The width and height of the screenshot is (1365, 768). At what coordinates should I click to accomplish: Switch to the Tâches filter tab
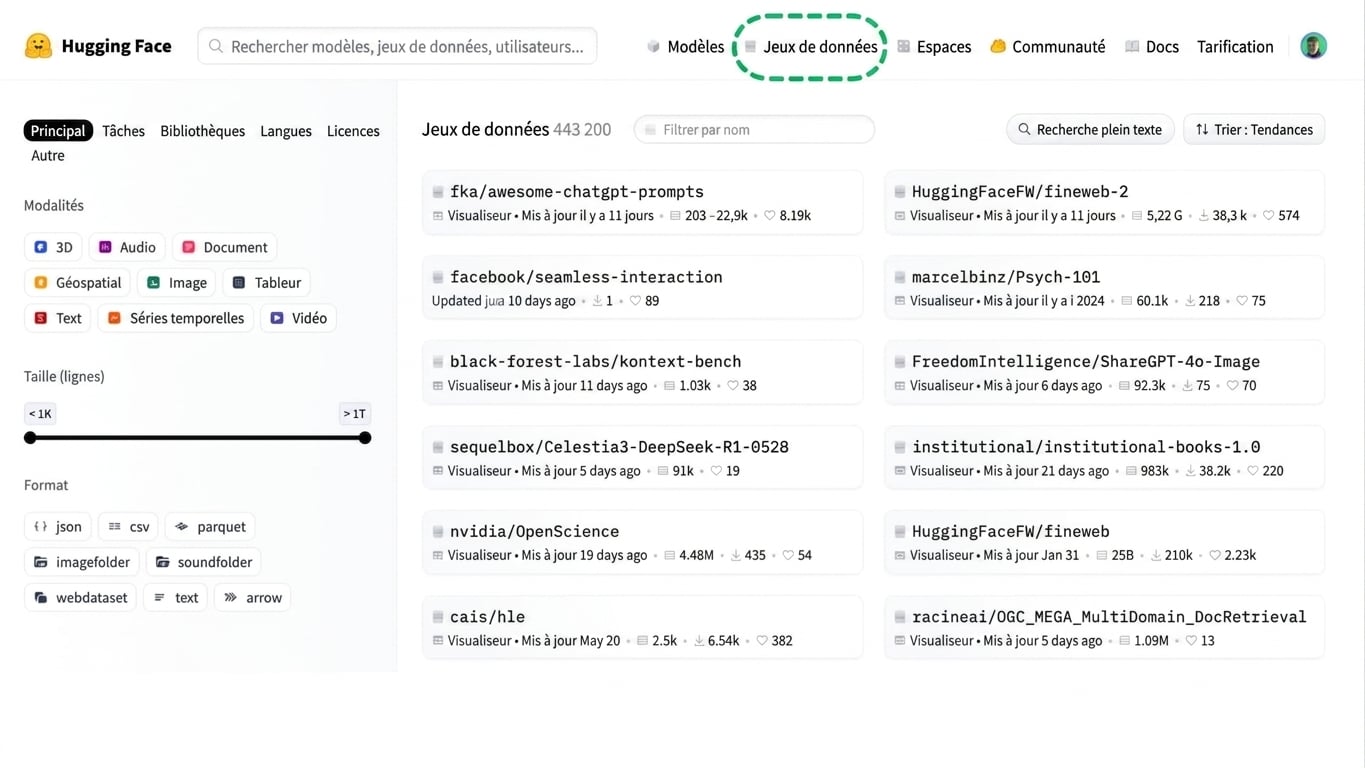click(x=123, y=131)
